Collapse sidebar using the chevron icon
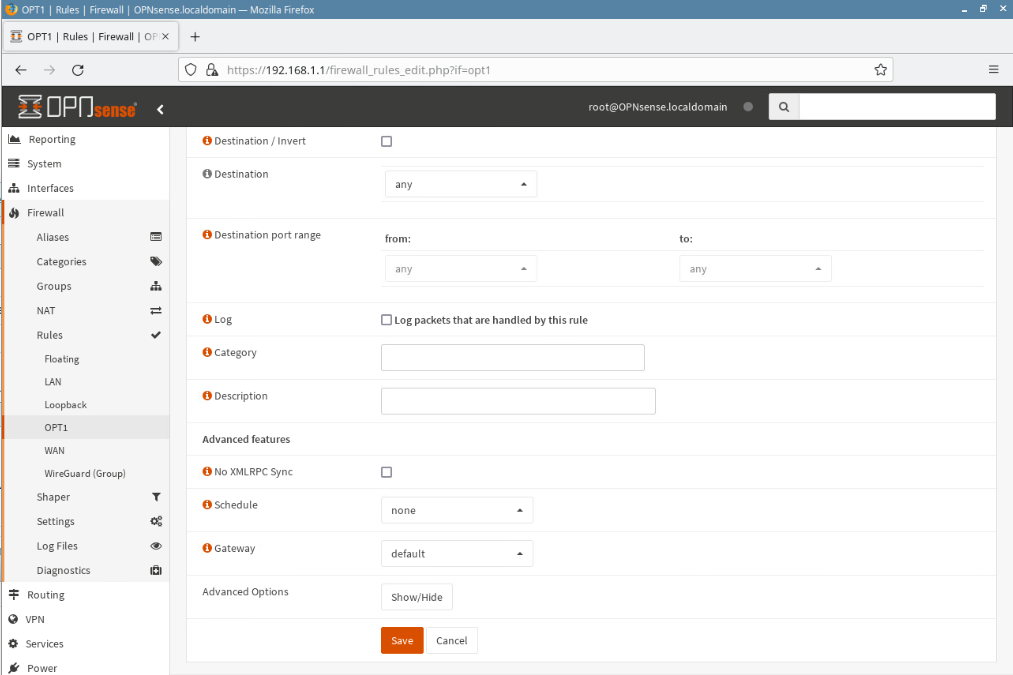The image size is (1013, 675). coord(160,109)
